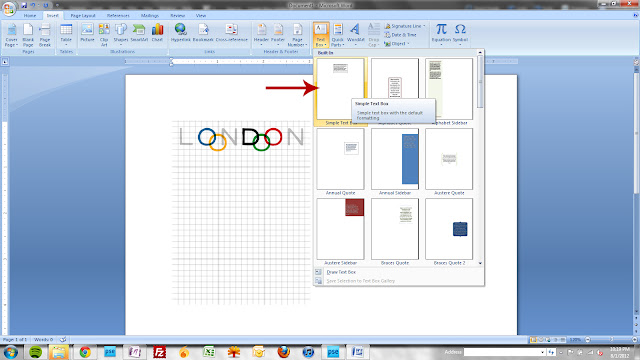Open the Symbol gallery
This screenshot has width=640, height=360.
[460, 34]
